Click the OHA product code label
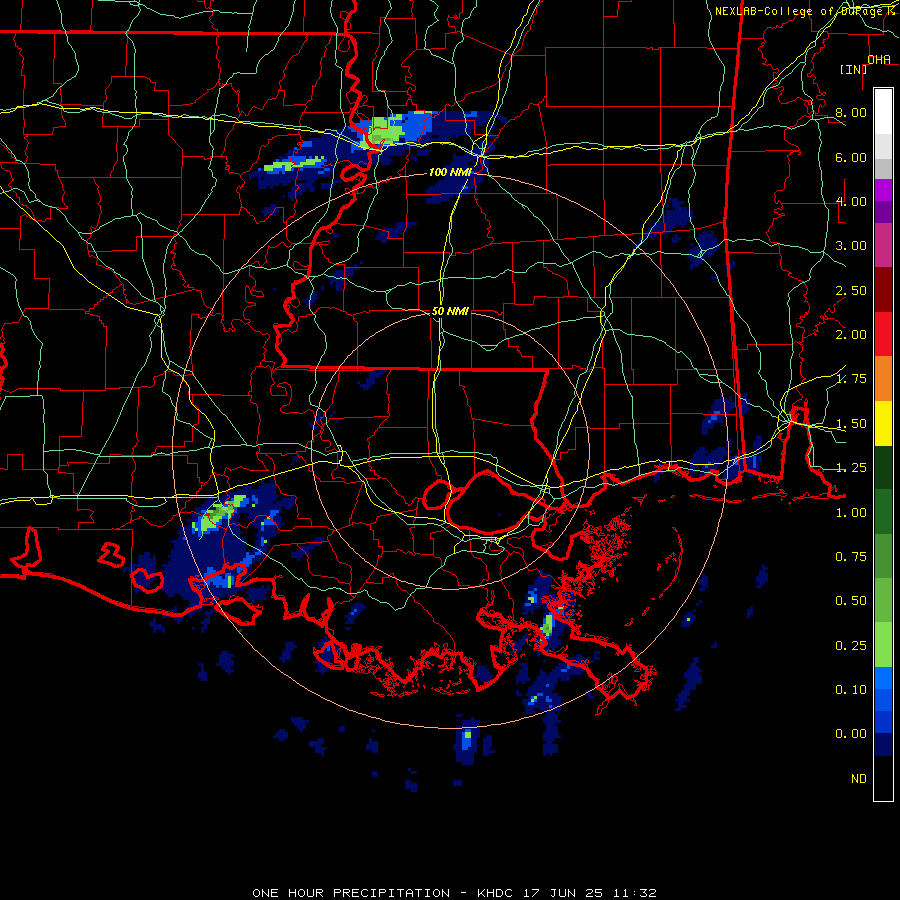 click(879, 60)
